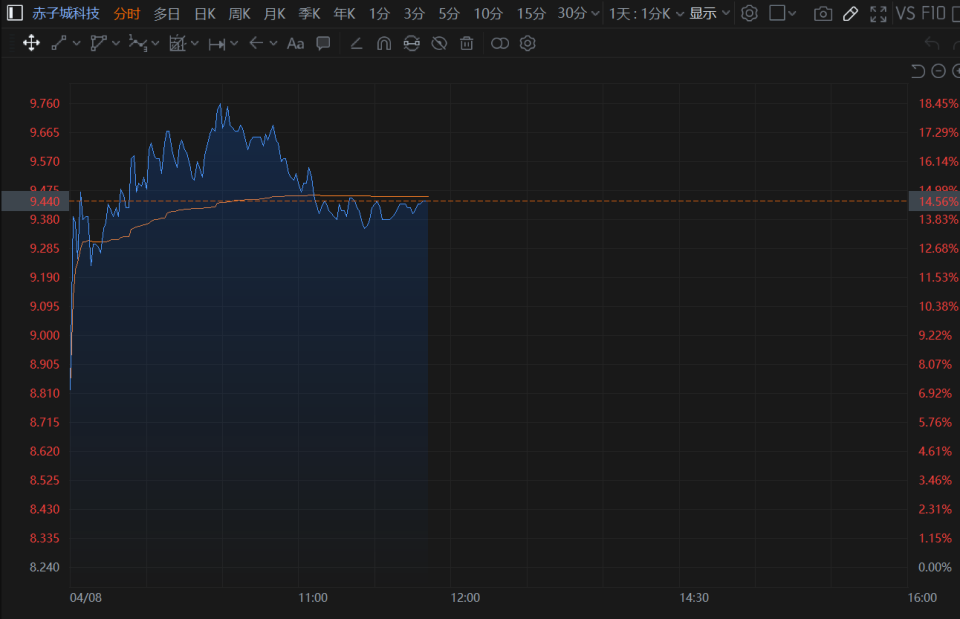The width and height of the screenshot is (960, 619).
Task: Switch to the 周K chart tab
Action: pos(239,13)
